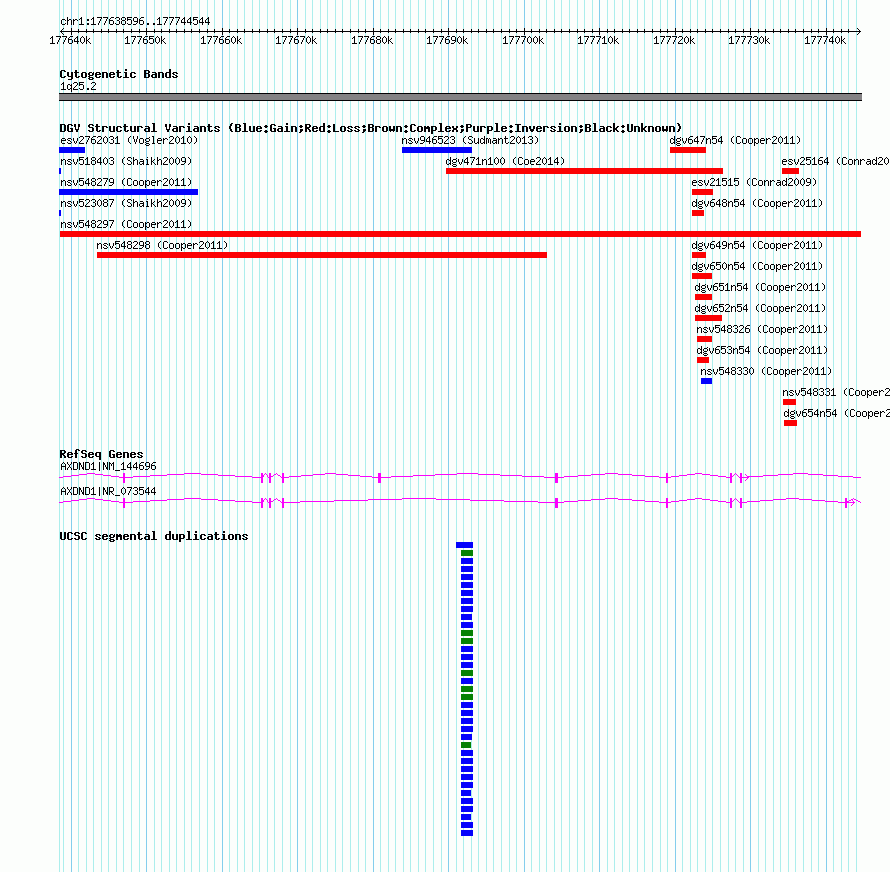Open dgv471n100 (Coe2014) variant label
Viewport: 890px width, 872px height.
[505, 161]
